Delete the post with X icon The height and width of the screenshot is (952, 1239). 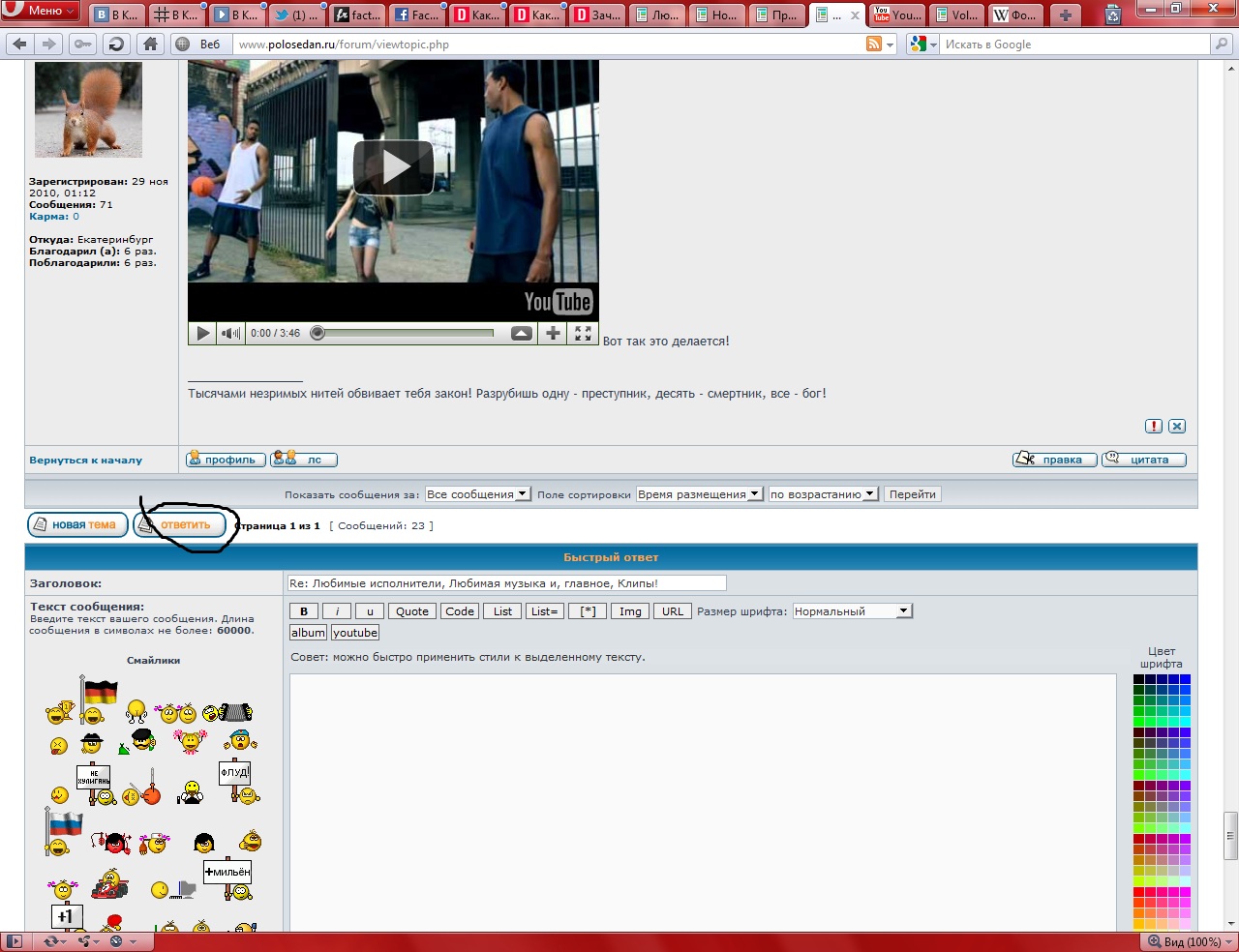click(1177, 427)
